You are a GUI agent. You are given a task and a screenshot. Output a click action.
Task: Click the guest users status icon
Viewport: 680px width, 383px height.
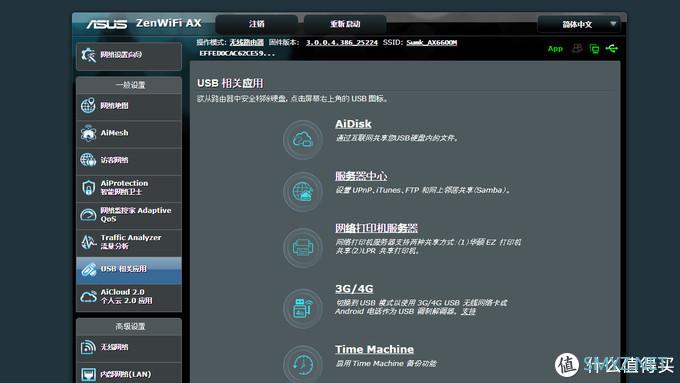[577, 48]
